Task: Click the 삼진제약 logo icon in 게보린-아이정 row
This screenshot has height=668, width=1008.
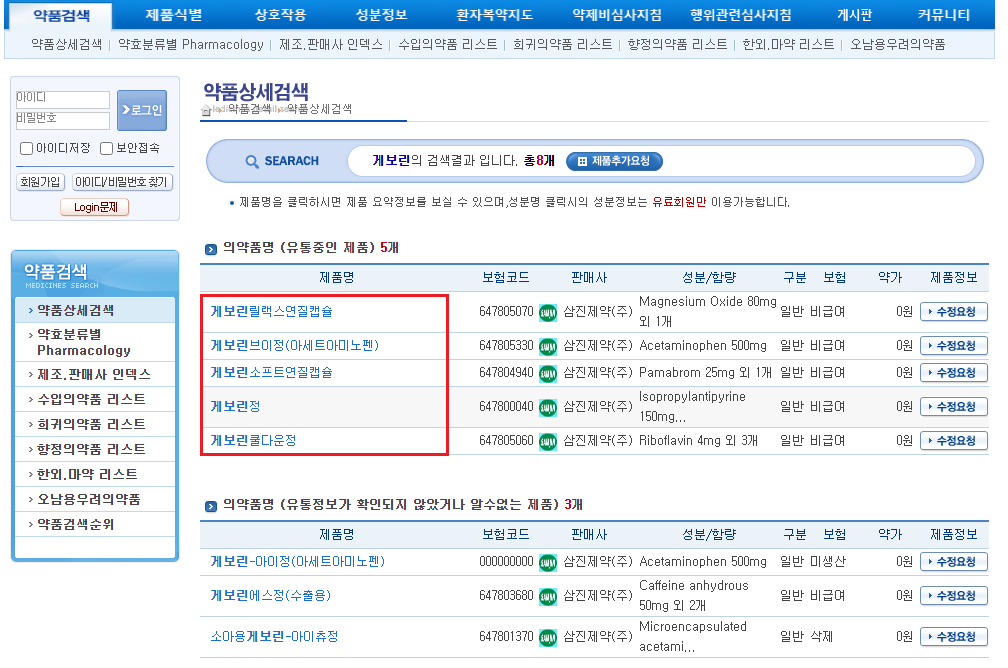Action: point(548,563)
